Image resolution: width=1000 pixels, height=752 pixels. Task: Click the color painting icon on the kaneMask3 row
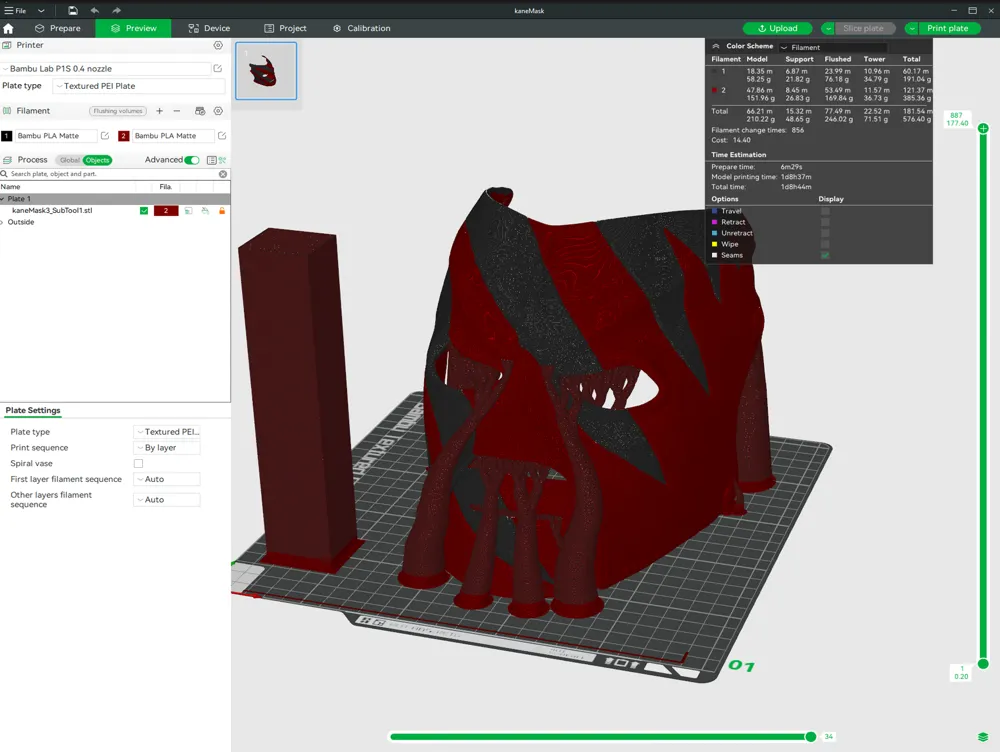pyautogui.click(x=205, y=210)
